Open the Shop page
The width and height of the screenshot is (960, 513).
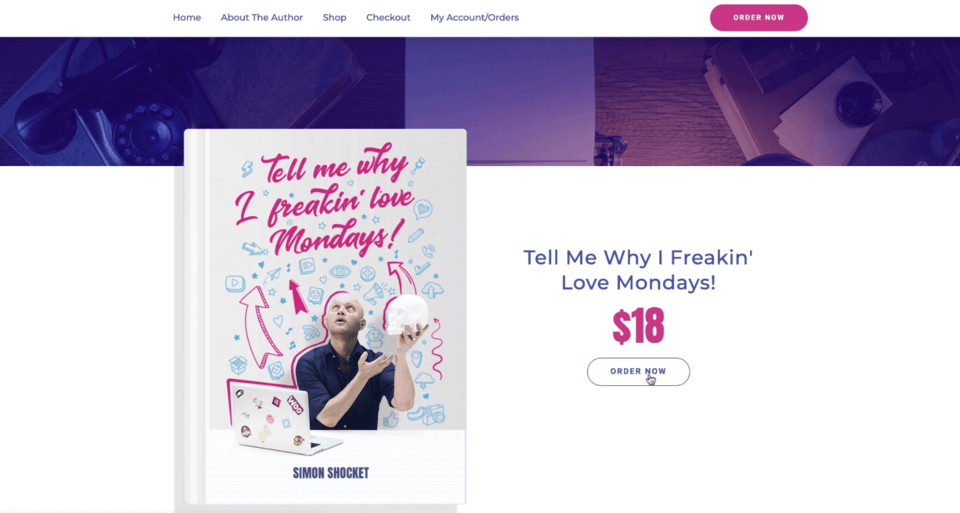point(334,18)
